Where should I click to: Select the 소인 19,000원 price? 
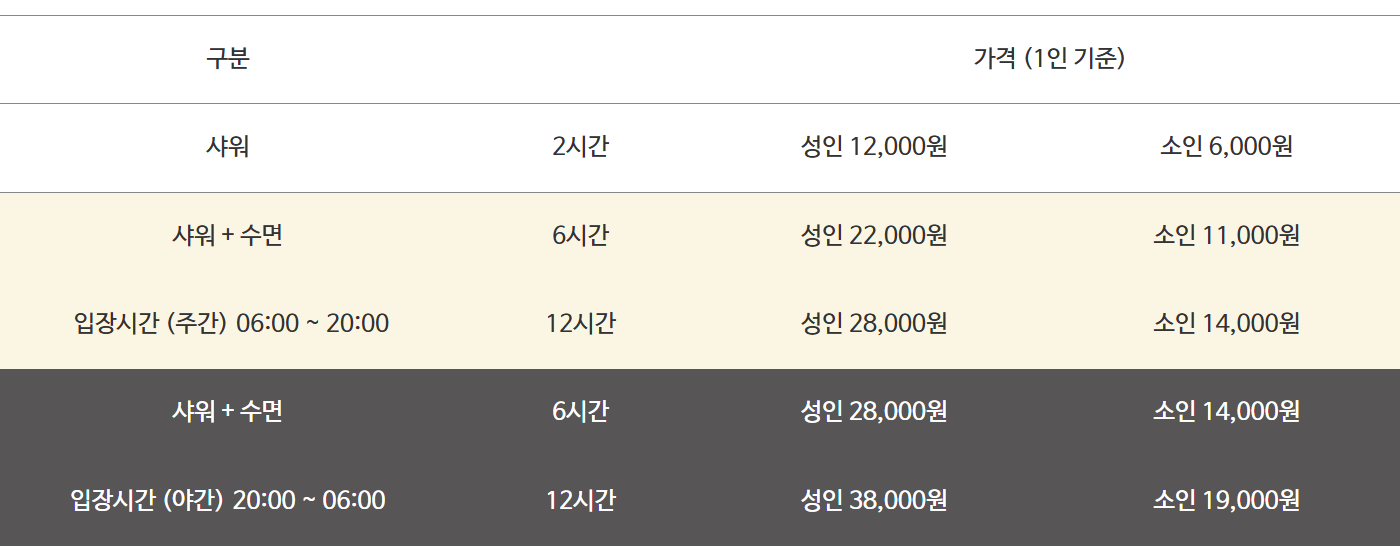1226,500
